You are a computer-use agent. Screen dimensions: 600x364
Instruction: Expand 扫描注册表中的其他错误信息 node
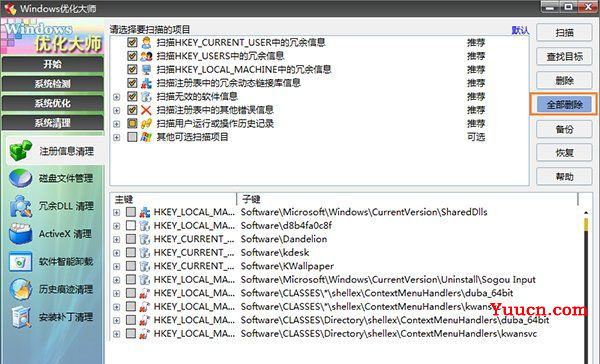(x=117, y=111)
